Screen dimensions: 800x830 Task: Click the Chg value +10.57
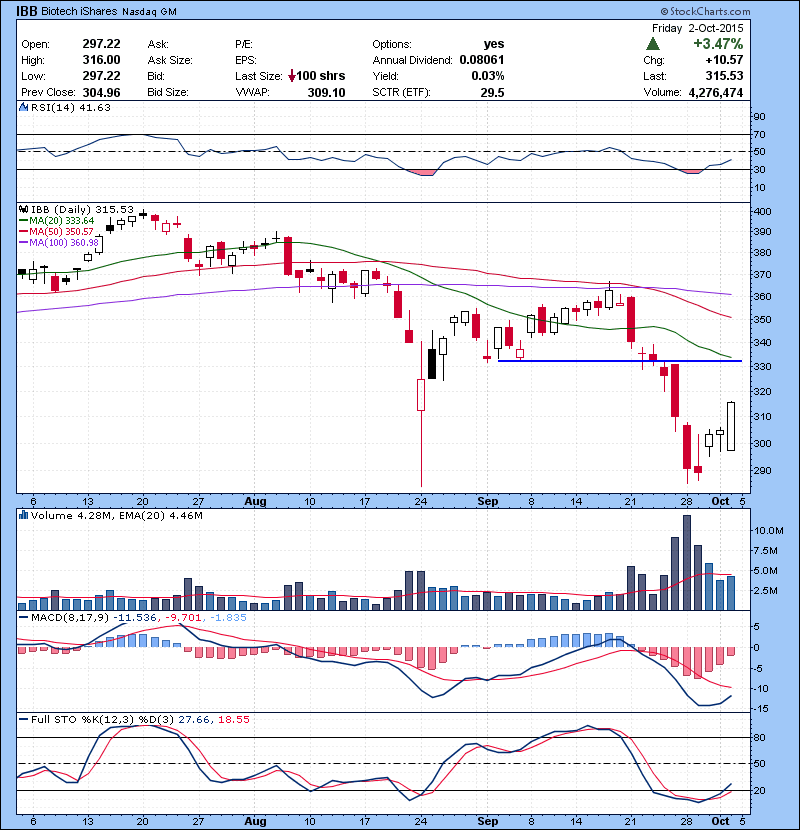[x=724, y=60]
